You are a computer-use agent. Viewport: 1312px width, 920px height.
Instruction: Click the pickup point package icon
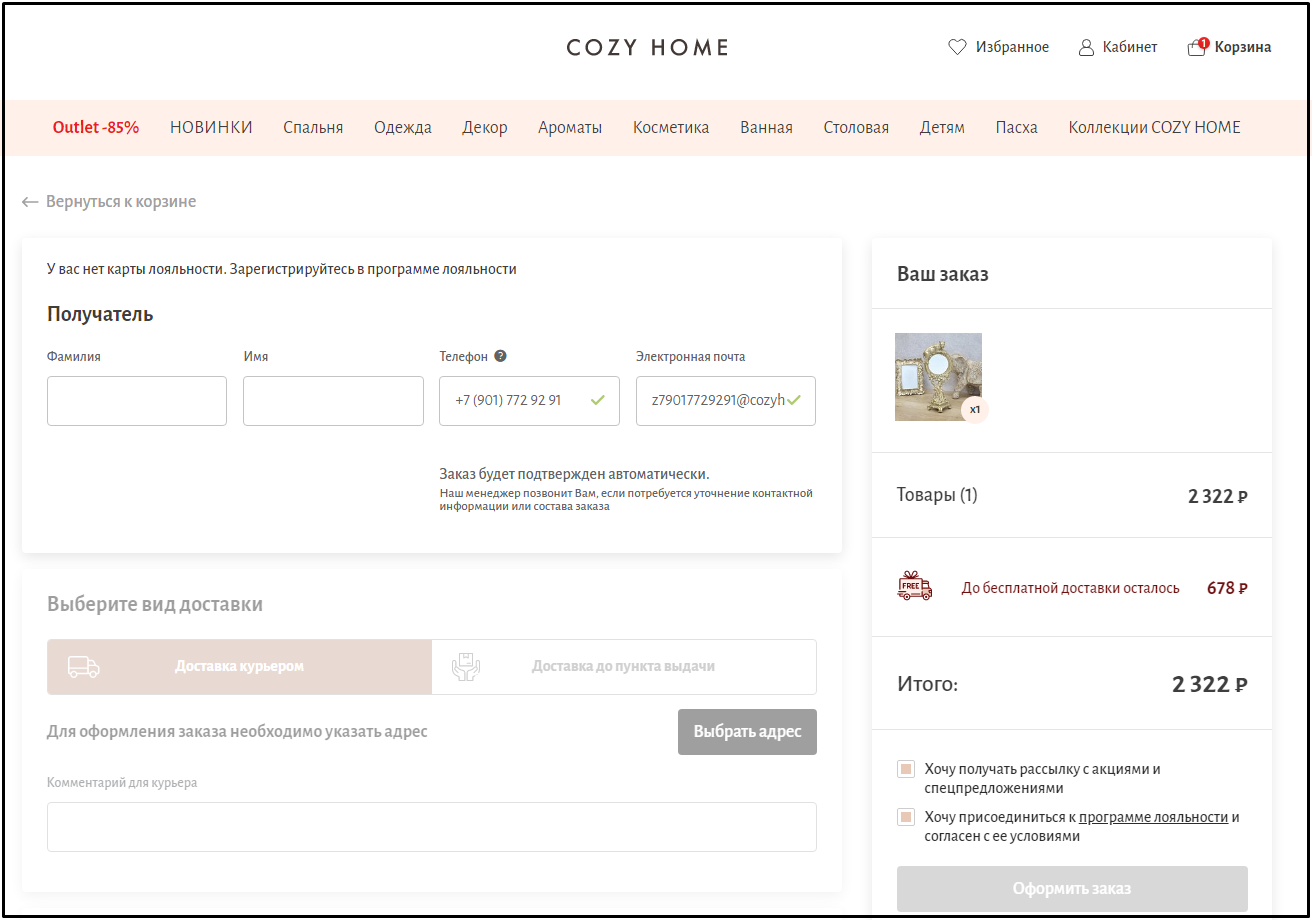[x=466, y=667]
